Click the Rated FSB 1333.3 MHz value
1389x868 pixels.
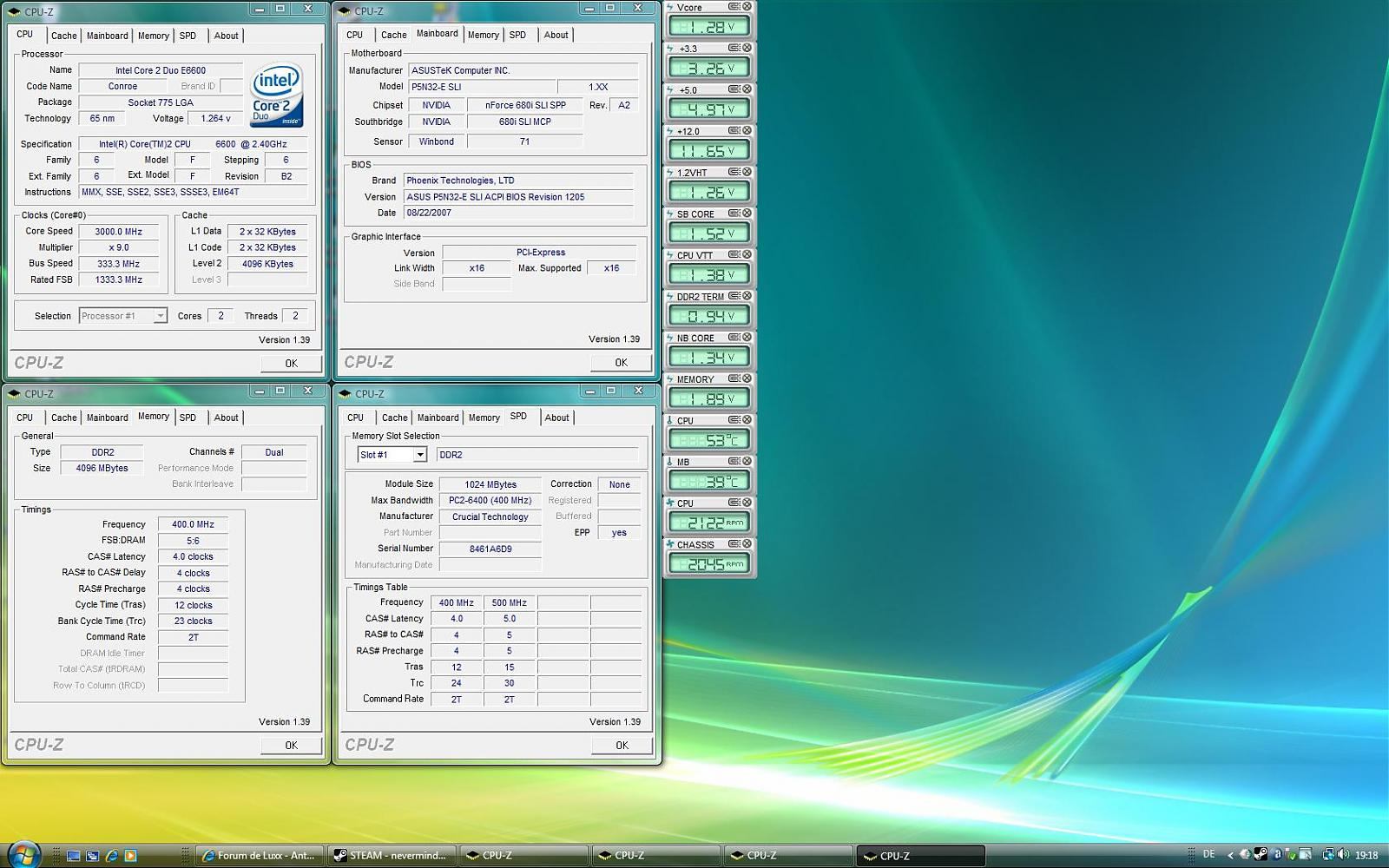(119, 279)
